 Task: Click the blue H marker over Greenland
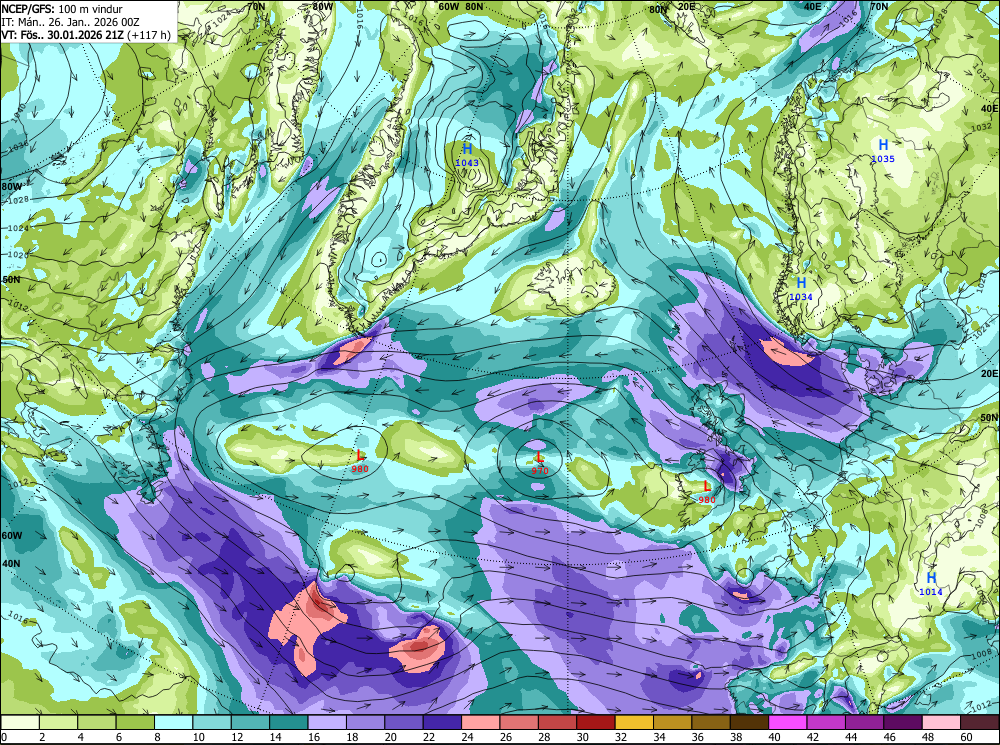coord(467,149)
